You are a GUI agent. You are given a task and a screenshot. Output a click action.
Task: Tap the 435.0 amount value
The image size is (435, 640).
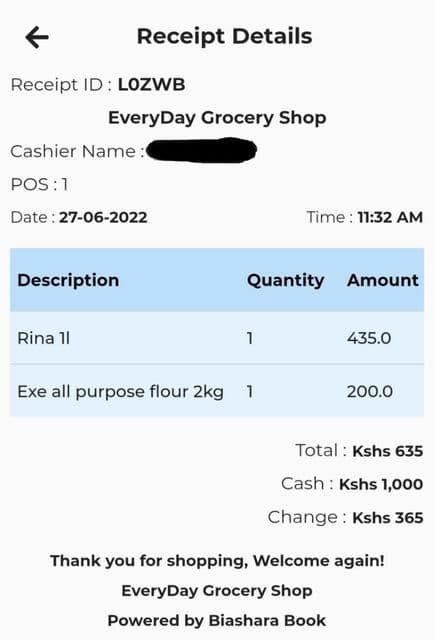(369, 338)
